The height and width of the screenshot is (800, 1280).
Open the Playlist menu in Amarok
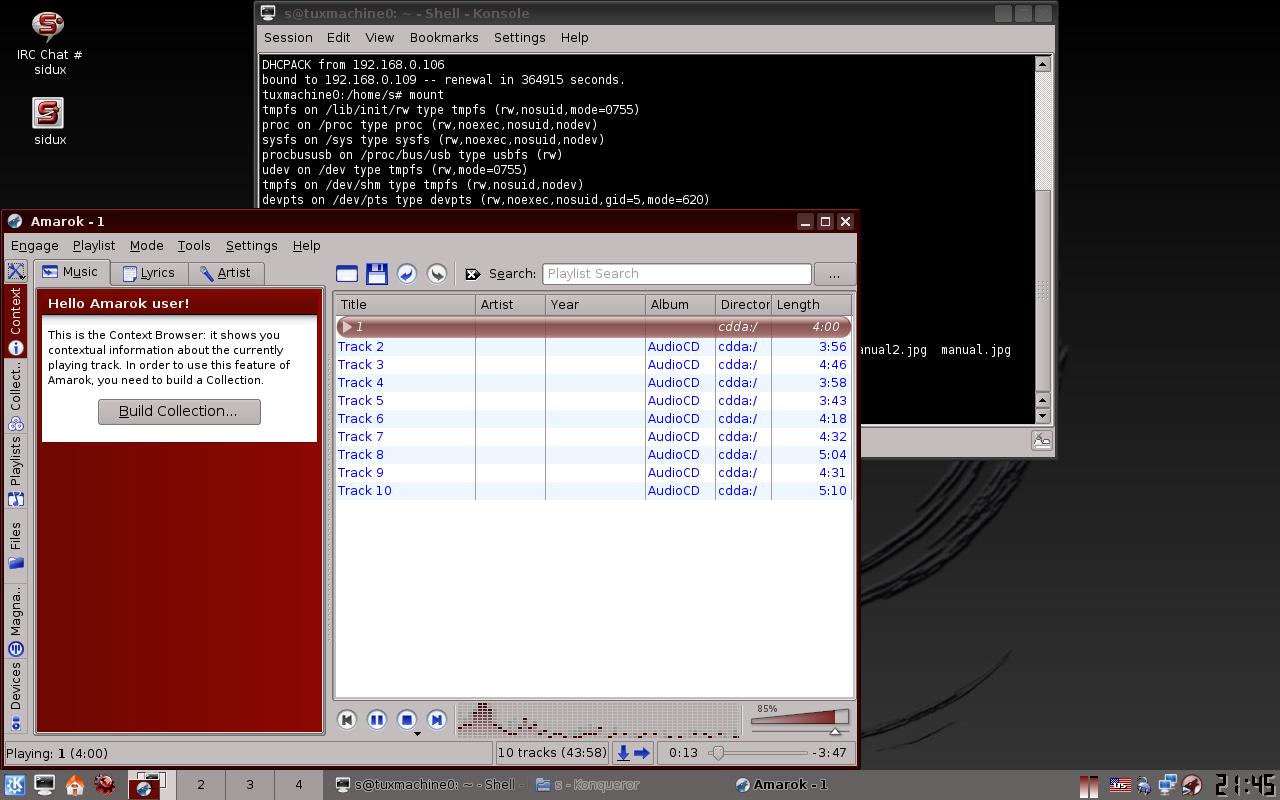[94, 246]
